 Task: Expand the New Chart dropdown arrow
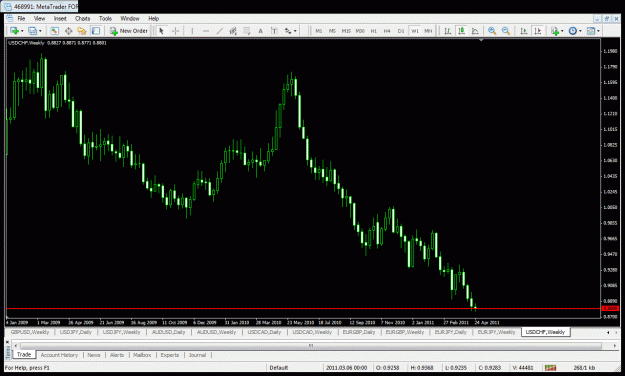click(22, 31)
